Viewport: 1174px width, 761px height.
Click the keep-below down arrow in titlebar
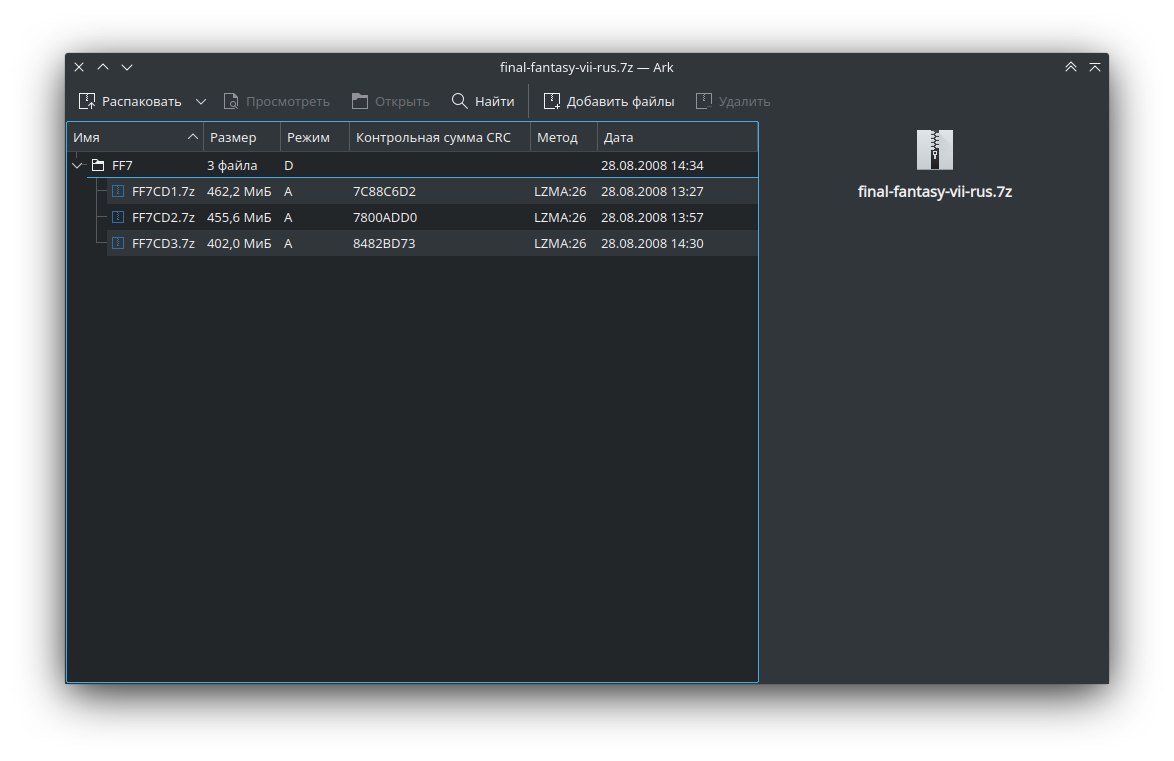[x=127, y=67]
